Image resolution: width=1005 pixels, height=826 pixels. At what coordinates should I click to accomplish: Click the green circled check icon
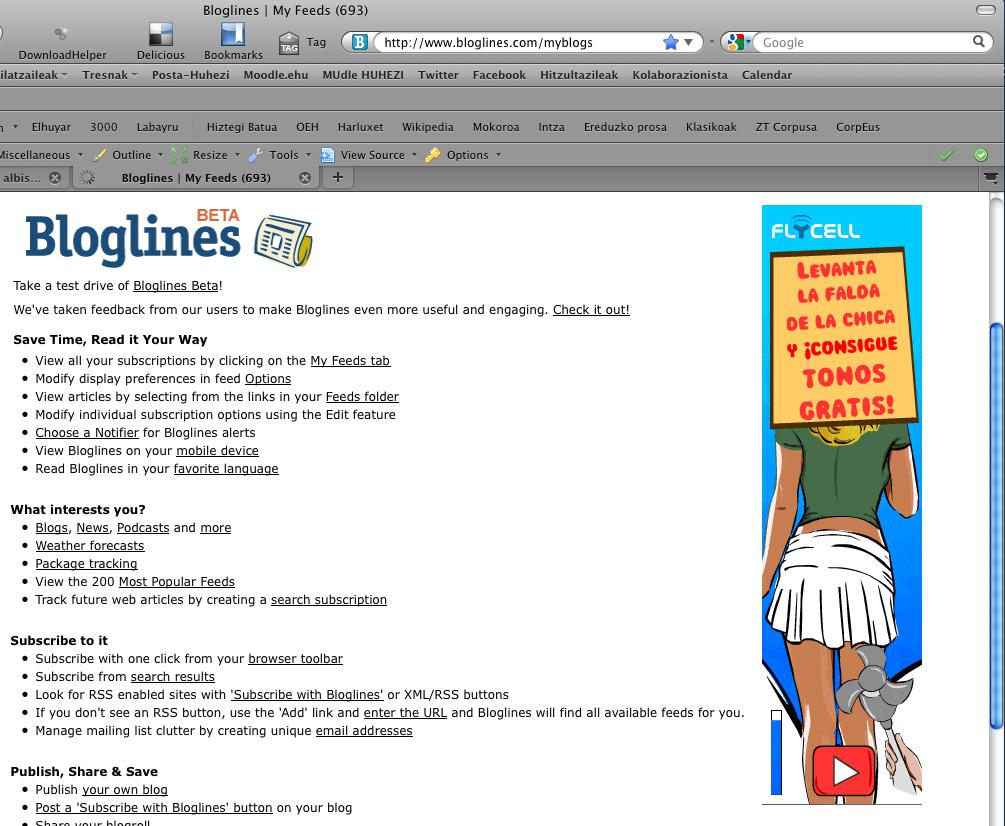point(981,154)
